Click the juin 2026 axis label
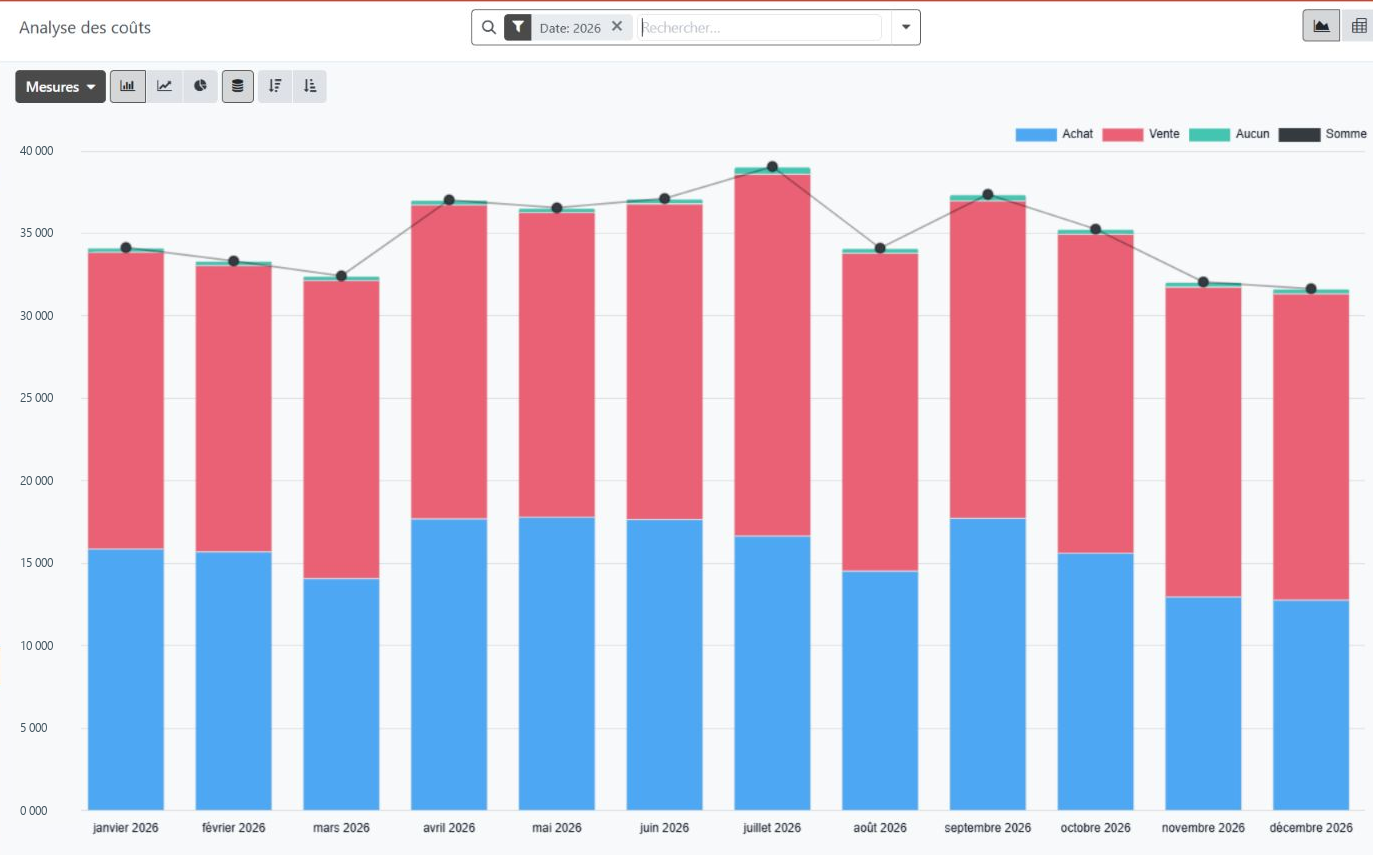 click(x=665, y=828)
